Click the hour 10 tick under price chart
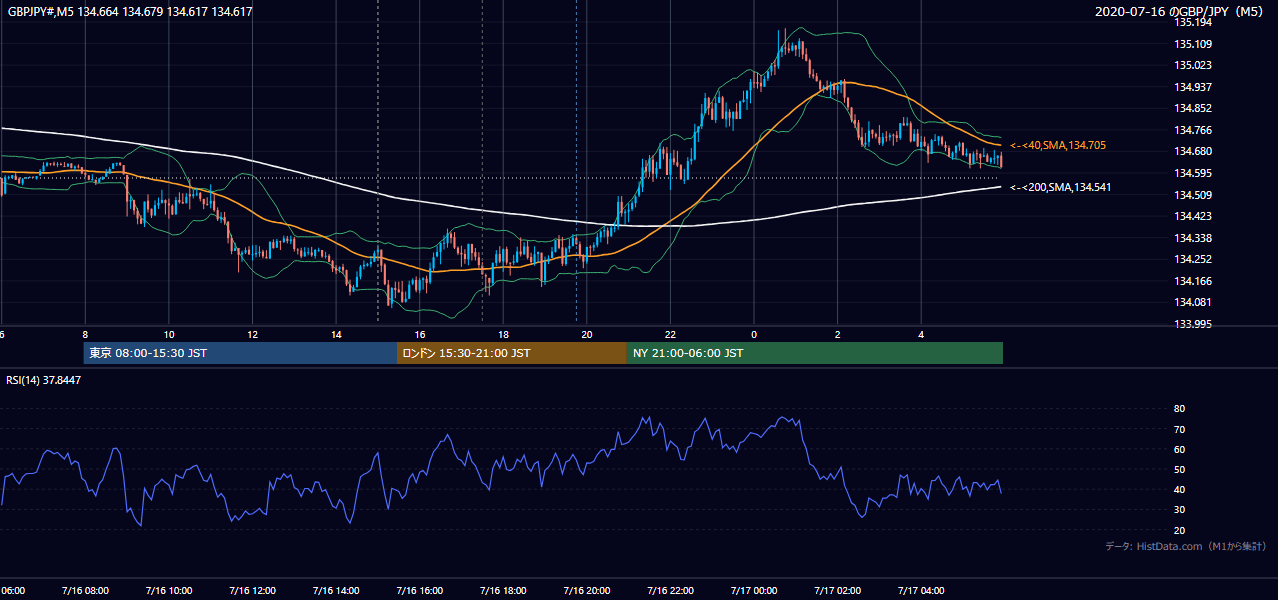 coord(169,335)
